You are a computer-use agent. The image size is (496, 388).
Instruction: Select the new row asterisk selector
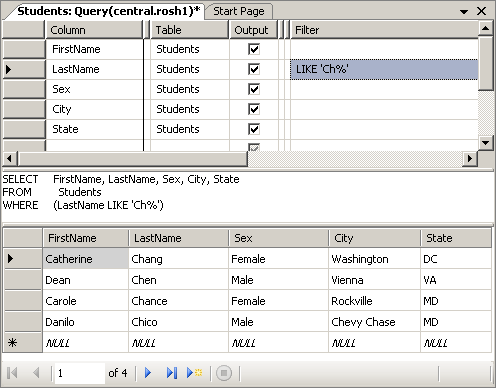[x=22, y=342]
